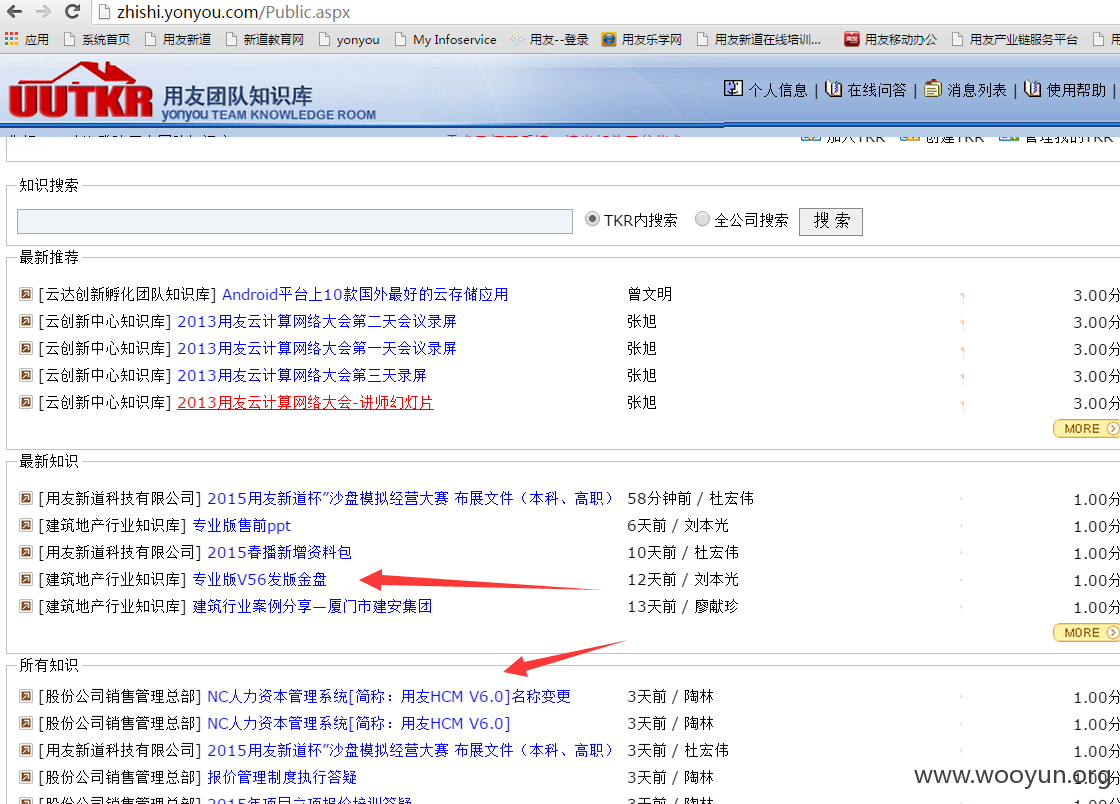Click the 58分钟前 / 杜宏伟 entry
Image resolution: width=1120 pixels, height=804 pixels.
tap(690, 498)
